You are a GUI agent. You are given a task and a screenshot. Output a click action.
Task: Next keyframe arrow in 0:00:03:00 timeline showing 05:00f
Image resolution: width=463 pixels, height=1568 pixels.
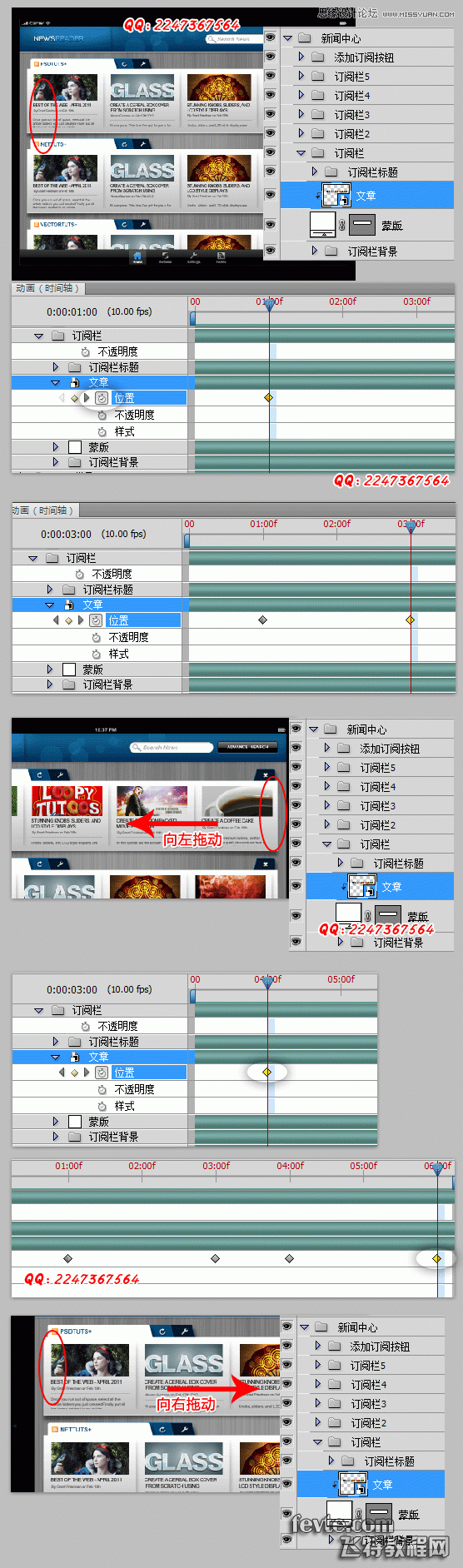(x=86, y=1073)
